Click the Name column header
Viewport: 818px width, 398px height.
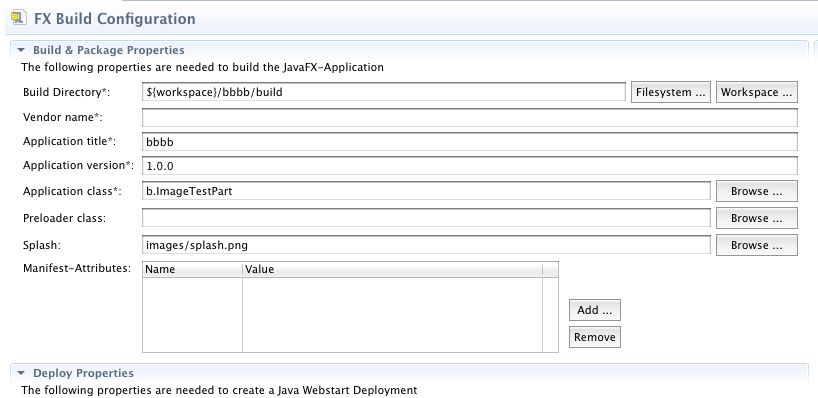[193, 270]
